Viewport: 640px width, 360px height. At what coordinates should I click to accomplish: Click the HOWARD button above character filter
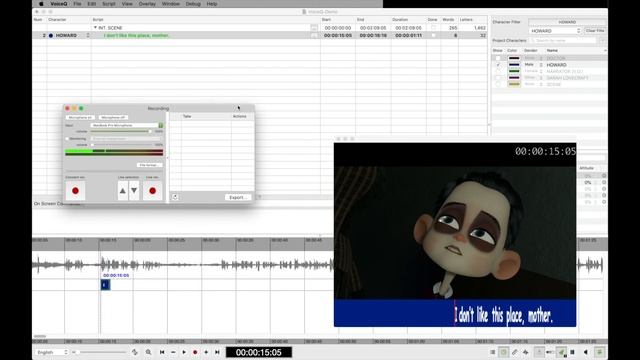click(567, 22)
